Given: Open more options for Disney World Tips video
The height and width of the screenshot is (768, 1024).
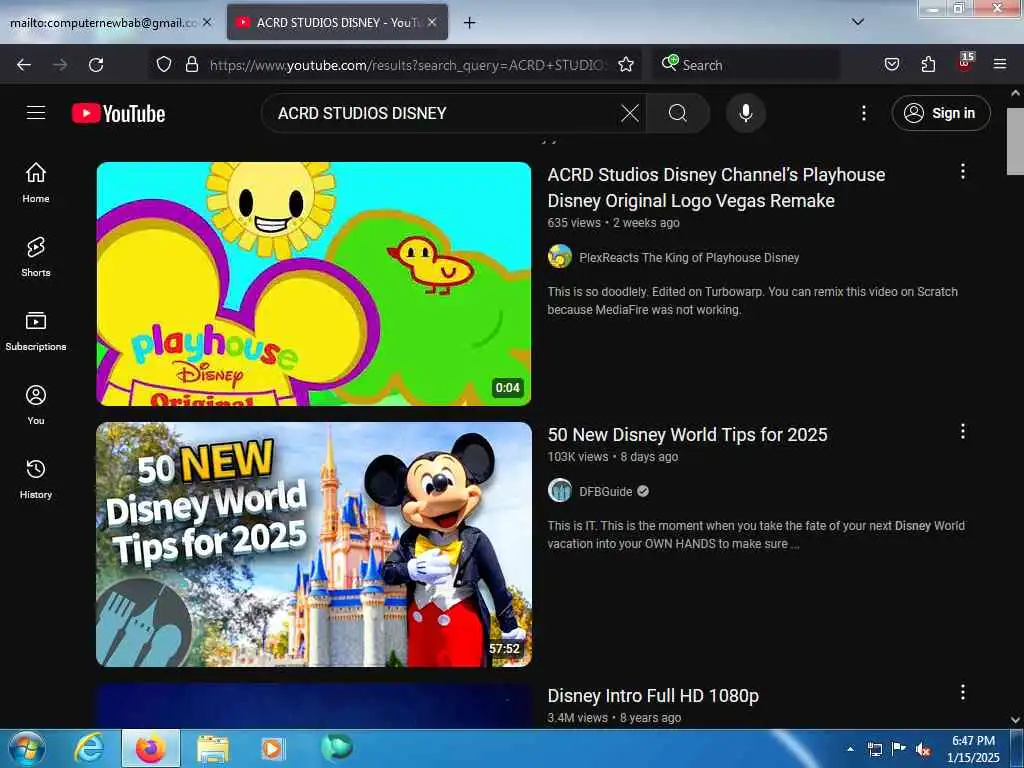Looking at the screenshot, I should [x=963, y=431].
